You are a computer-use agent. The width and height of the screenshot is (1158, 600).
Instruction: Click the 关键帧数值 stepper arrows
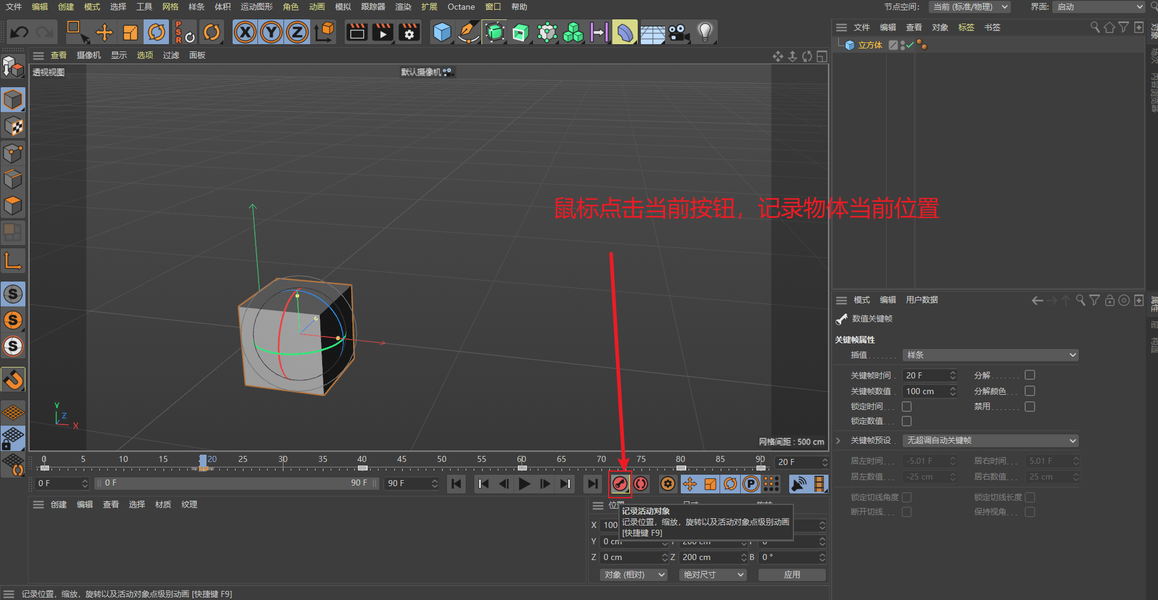[x=952, y=391]
